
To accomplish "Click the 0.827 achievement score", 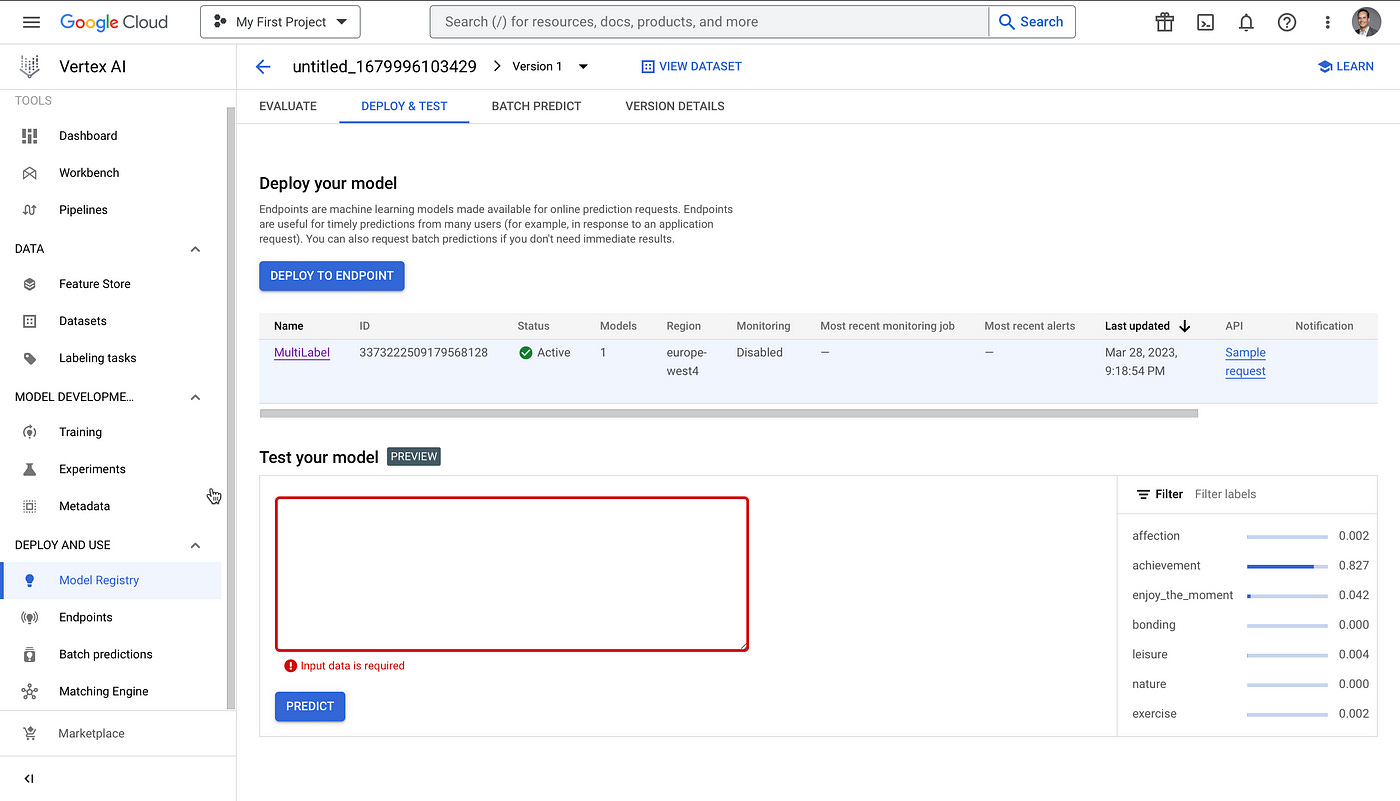I will [x=1354, y=566].
